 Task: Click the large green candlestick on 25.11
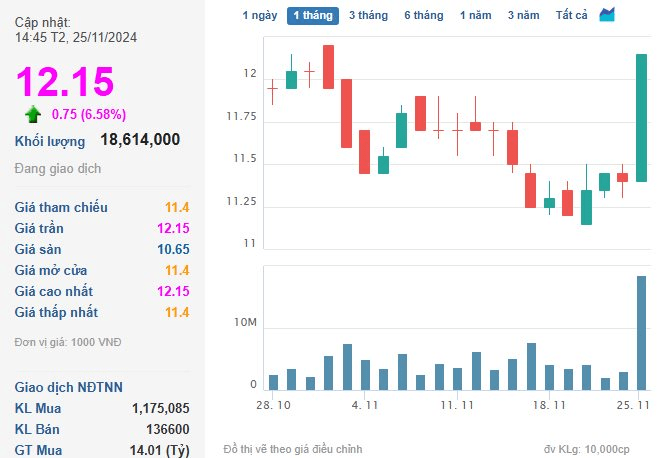pyautogui.click(x=641, y=117)
